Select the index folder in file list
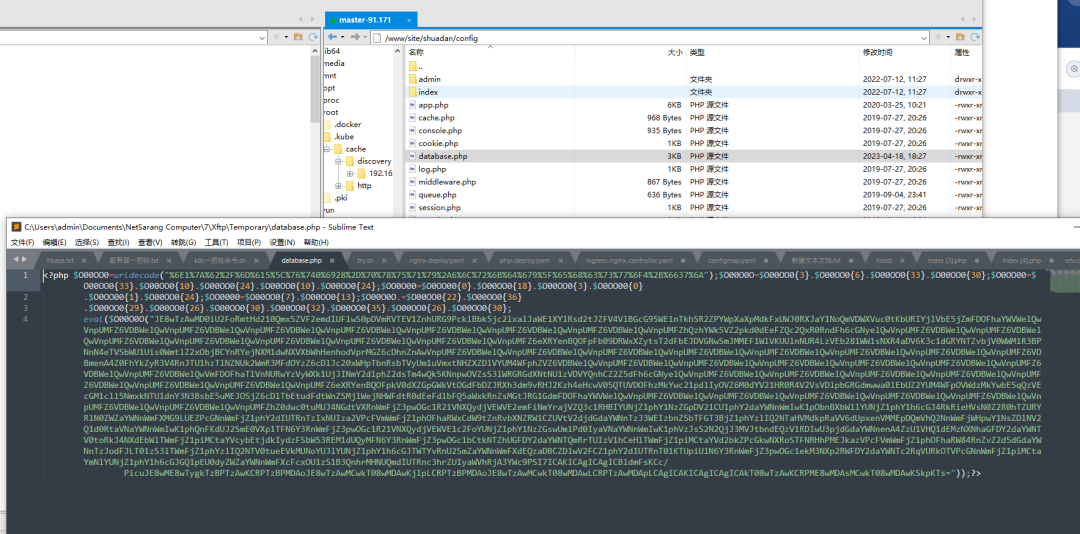Image resolution: width=1080 pixels, height=534 pixels. tap(428, 92)
